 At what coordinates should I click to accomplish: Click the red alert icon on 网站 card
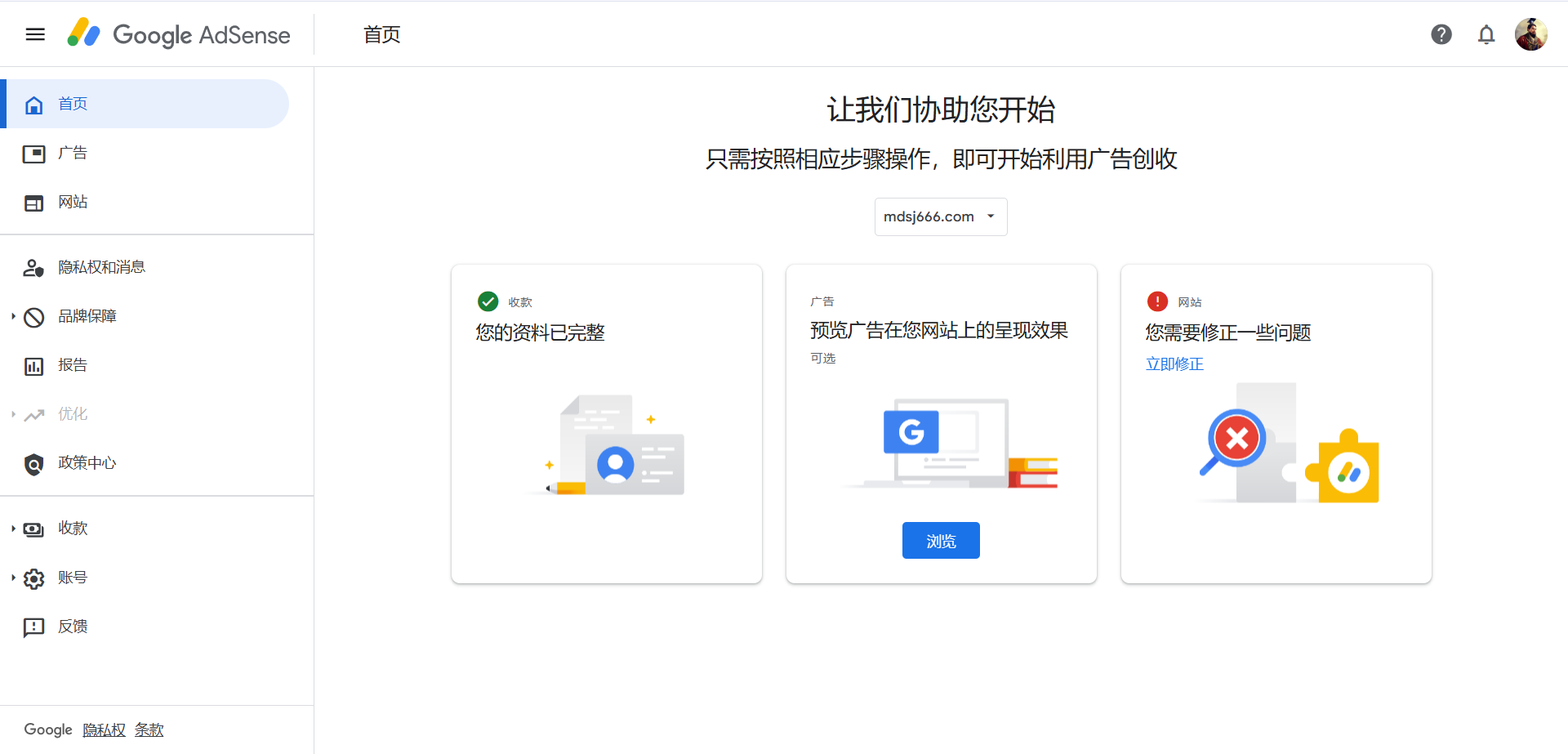1157,301
